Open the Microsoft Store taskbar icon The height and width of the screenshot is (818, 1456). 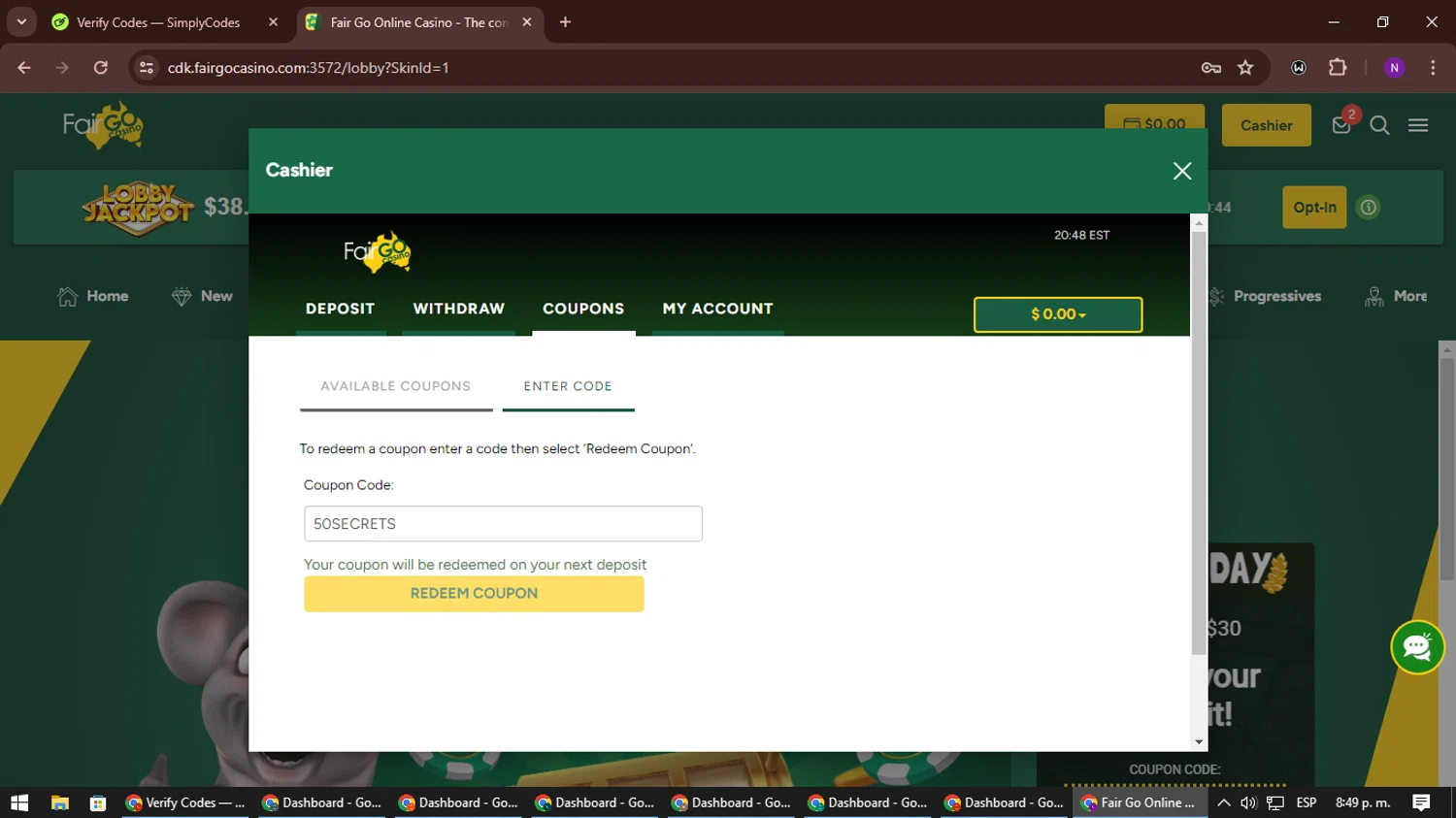pos(98,802)
